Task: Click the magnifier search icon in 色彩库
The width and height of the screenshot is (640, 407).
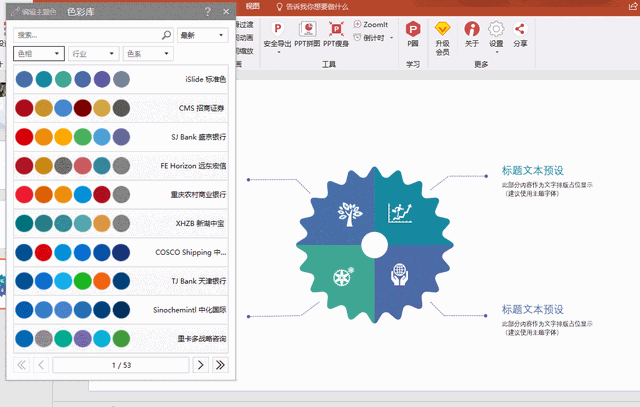Action: click(166, 35)
